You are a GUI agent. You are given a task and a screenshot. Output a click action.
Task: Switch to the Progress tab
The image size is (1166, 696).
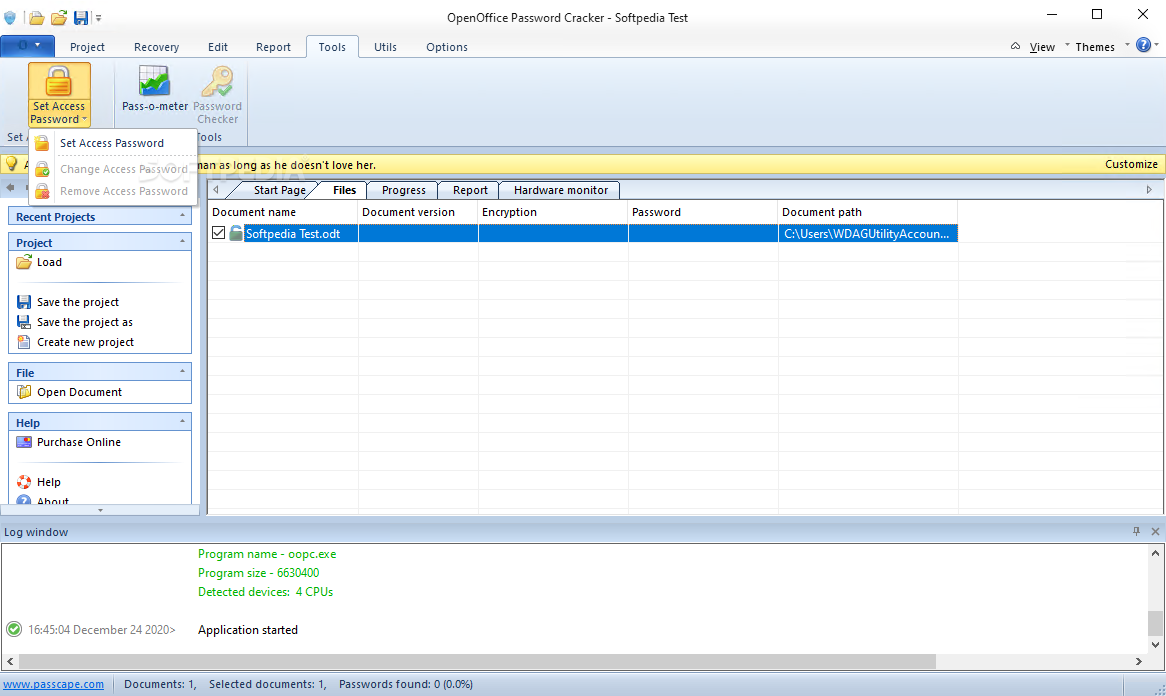click(x=404, y=190)
